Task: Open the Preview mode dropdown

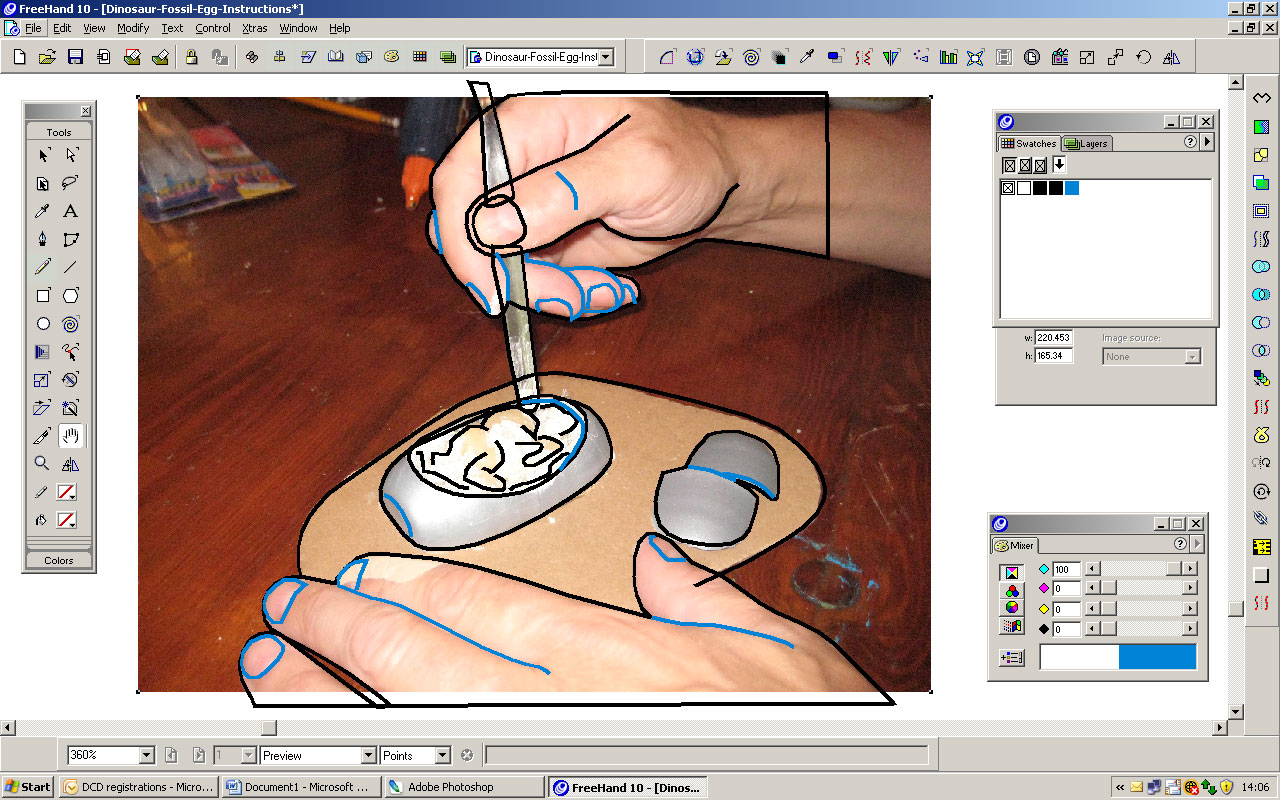Action: (x=368, y=756)
